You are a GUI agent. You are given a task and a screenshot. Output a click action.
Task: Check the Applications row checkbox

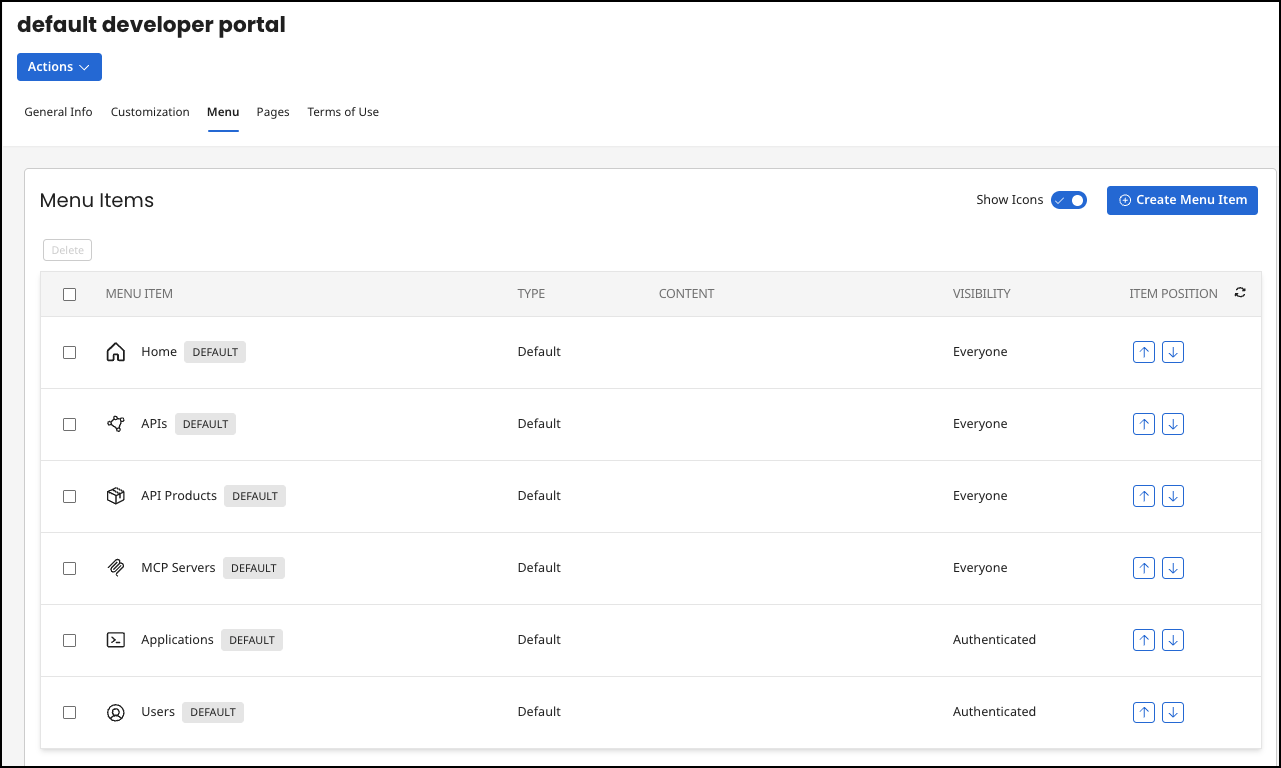click(69, 640)
